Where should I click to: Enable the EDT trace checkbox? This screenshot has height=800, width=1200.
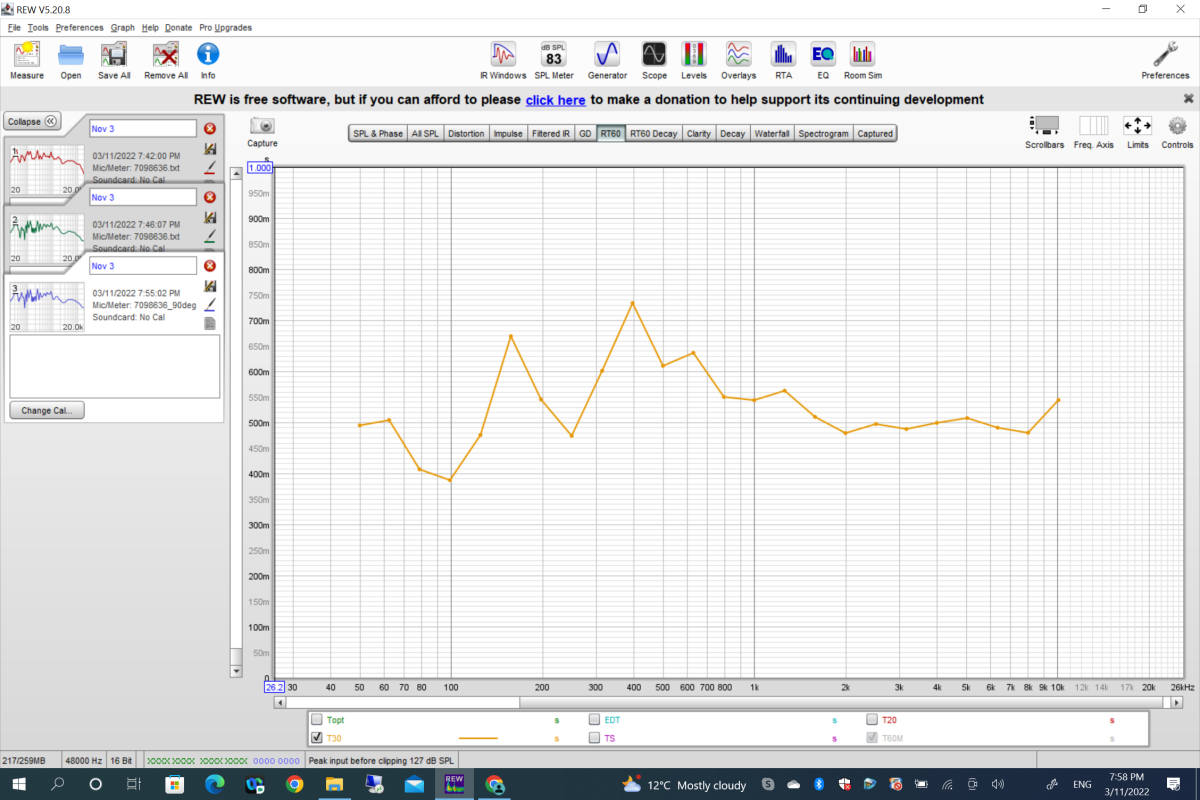point(595,719)
